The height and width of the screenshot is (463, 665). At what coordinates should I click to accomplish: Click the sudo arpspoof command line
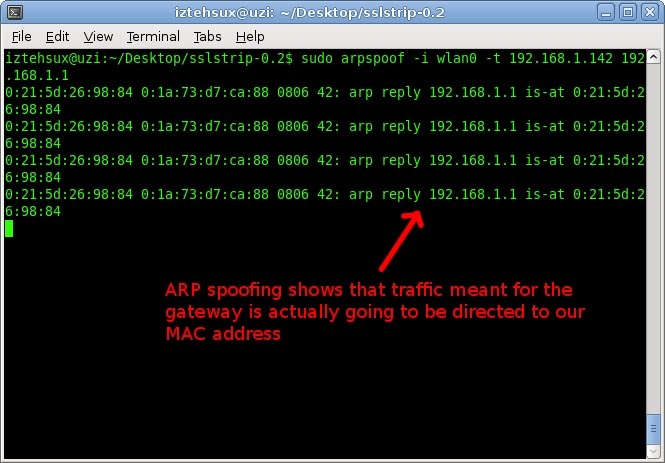[x=325, y=67]
